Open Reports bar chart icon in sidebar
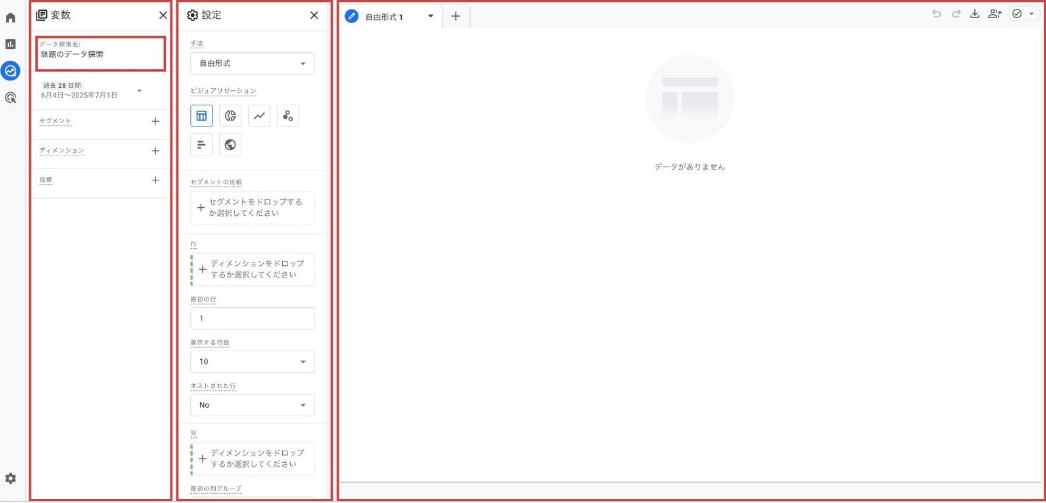The width and height of the screenshot is (1046, 503). [11, 44]
